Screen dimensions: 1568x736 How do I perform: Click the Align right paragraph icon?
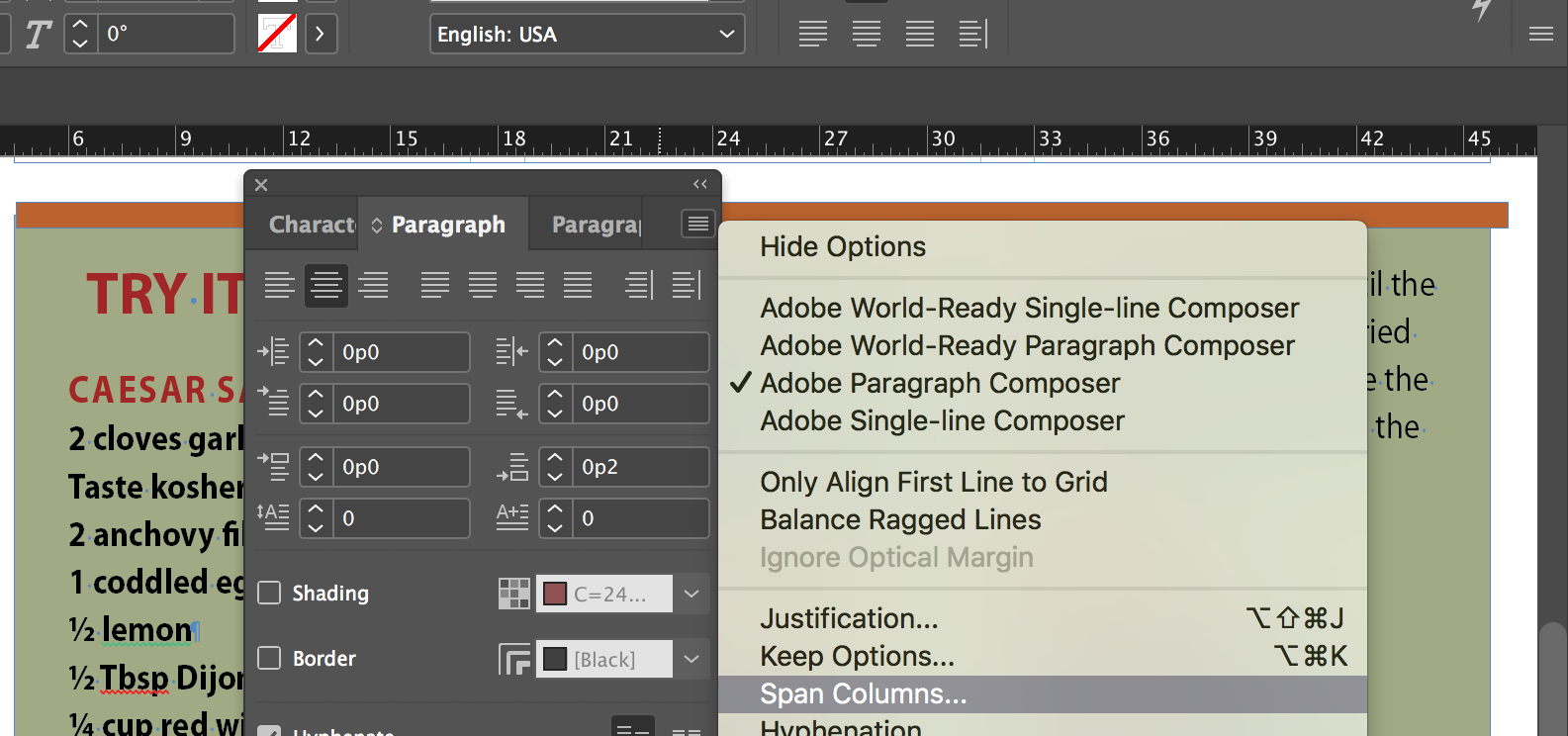tap(373, 286)
